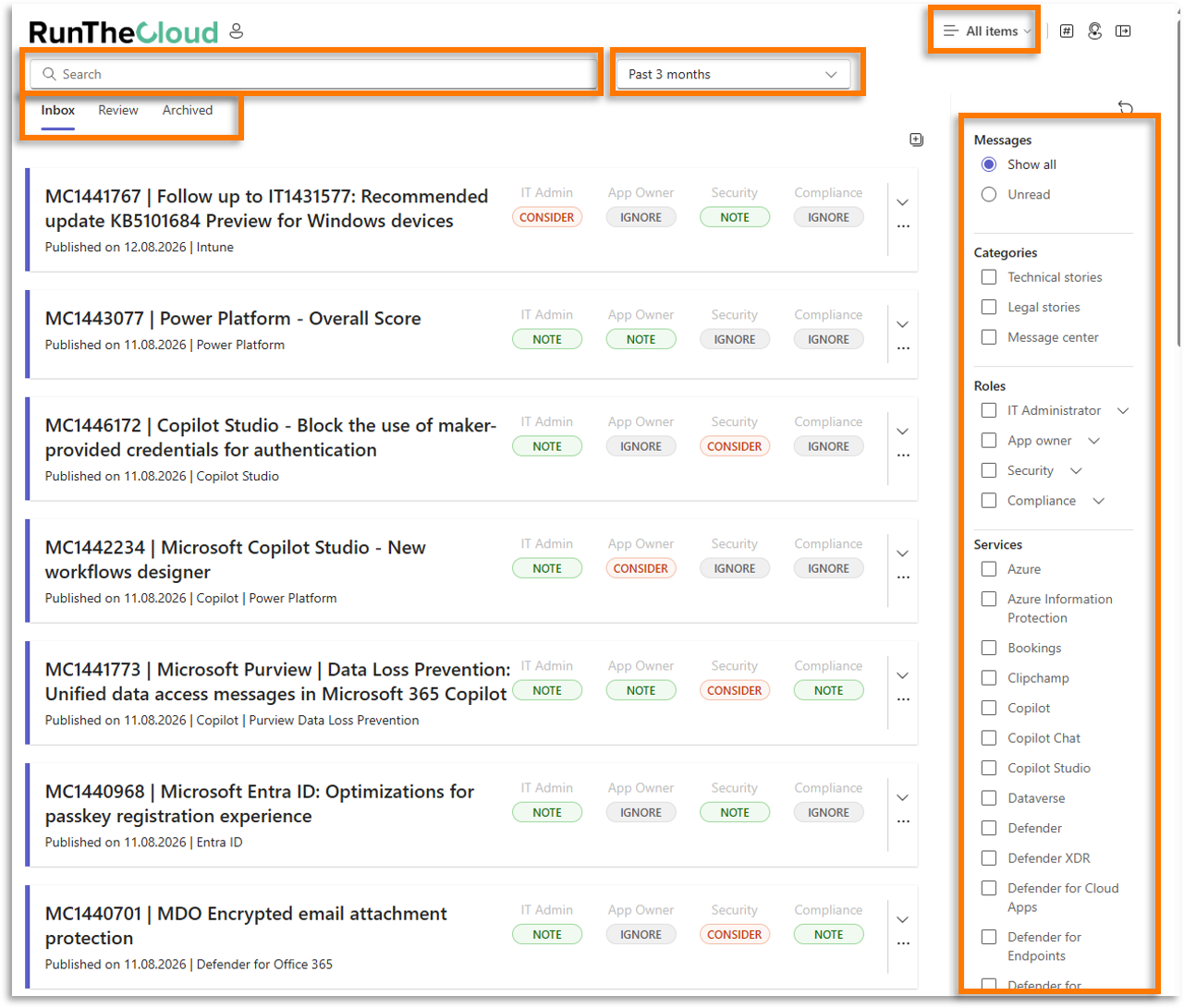1184x1008 pixels.
Task: Expand message MC1446172 with its chevron
Action: [x=903, y=431]
